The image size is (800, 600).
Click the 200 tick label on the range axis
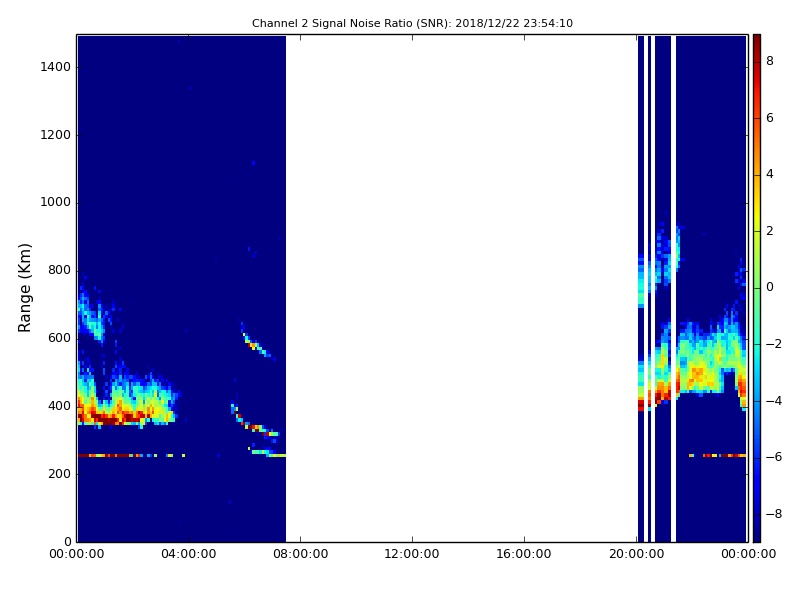tap(59, 474)
